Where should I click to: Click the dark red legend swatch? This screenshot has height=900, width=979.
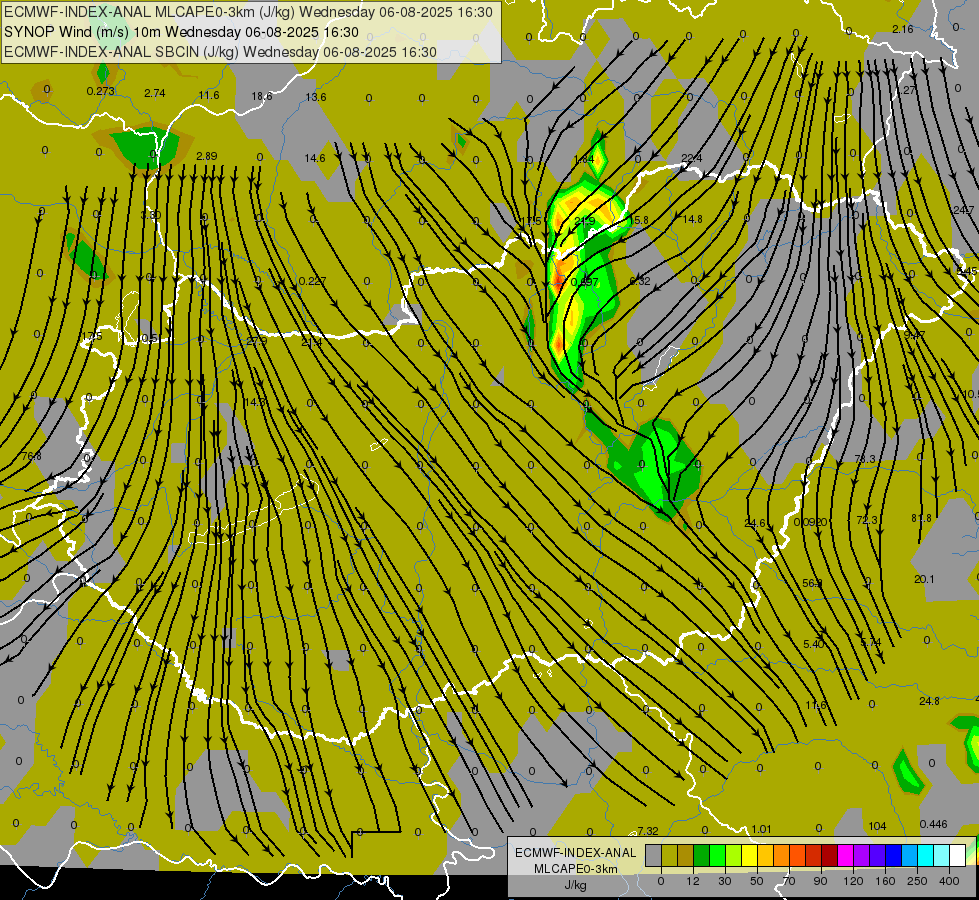[x=829, y=855]
